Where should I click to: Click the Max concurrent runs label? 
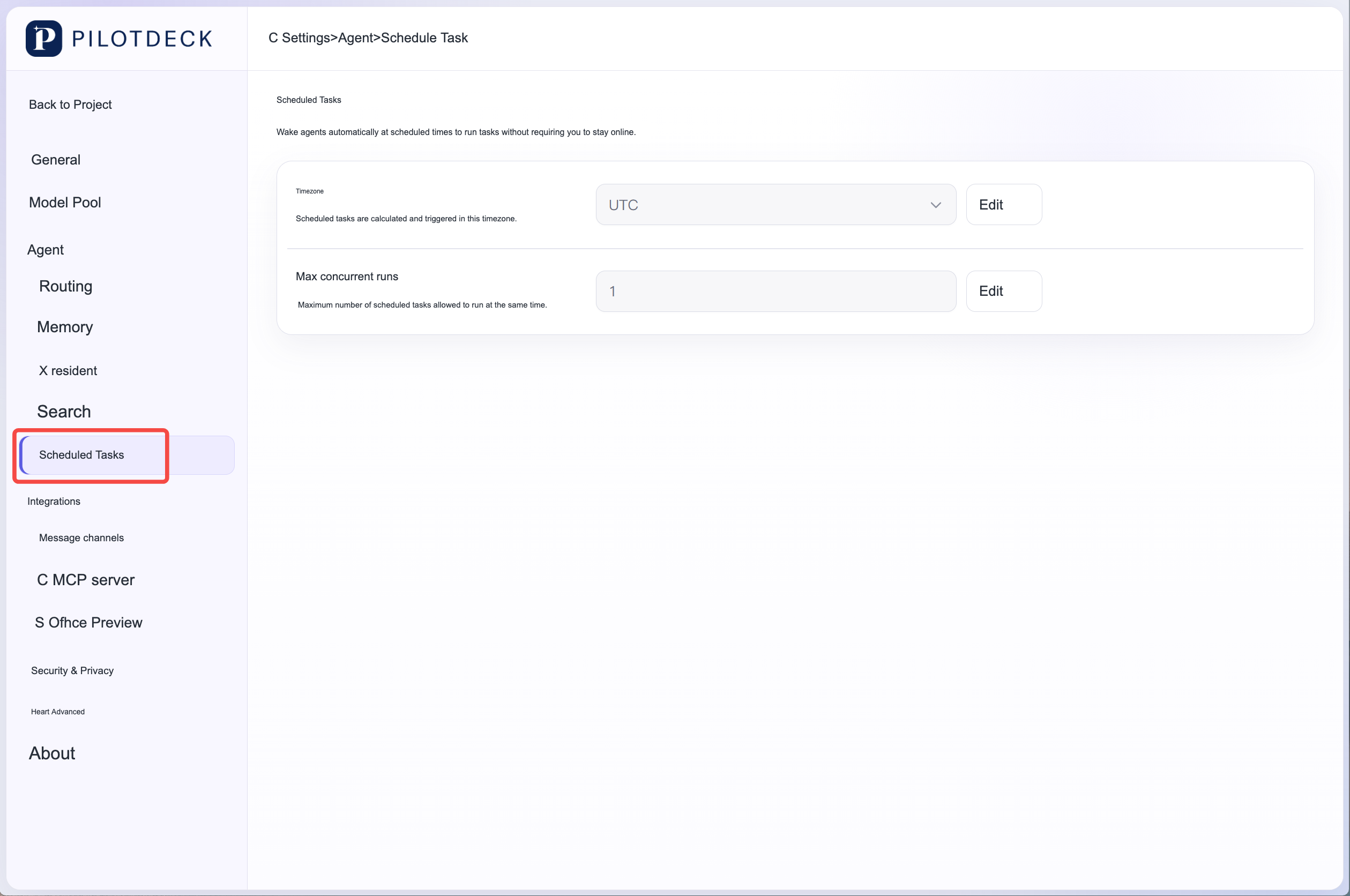347,277
